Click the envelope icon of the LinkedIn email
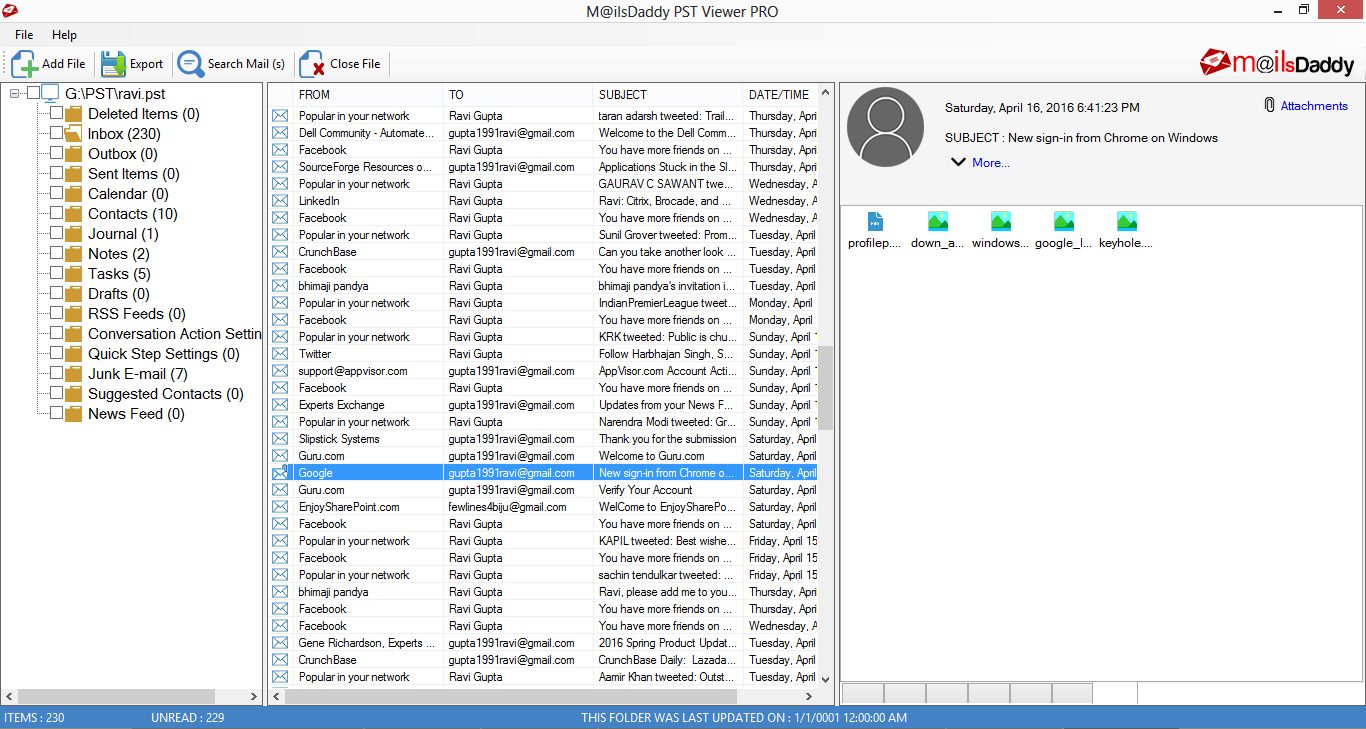Screen dimensions: 1366x729 (280, 201)
